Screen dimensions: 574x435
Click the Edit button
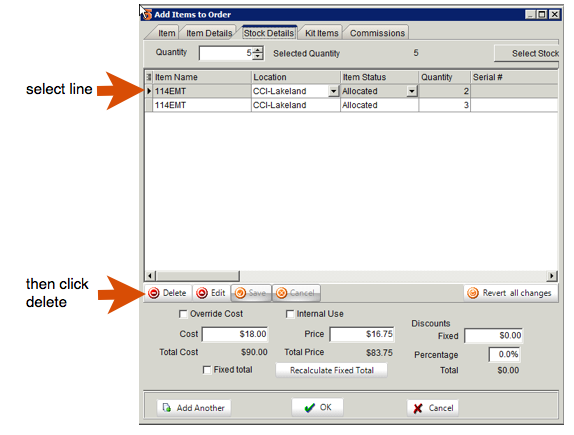click(211, 293)
